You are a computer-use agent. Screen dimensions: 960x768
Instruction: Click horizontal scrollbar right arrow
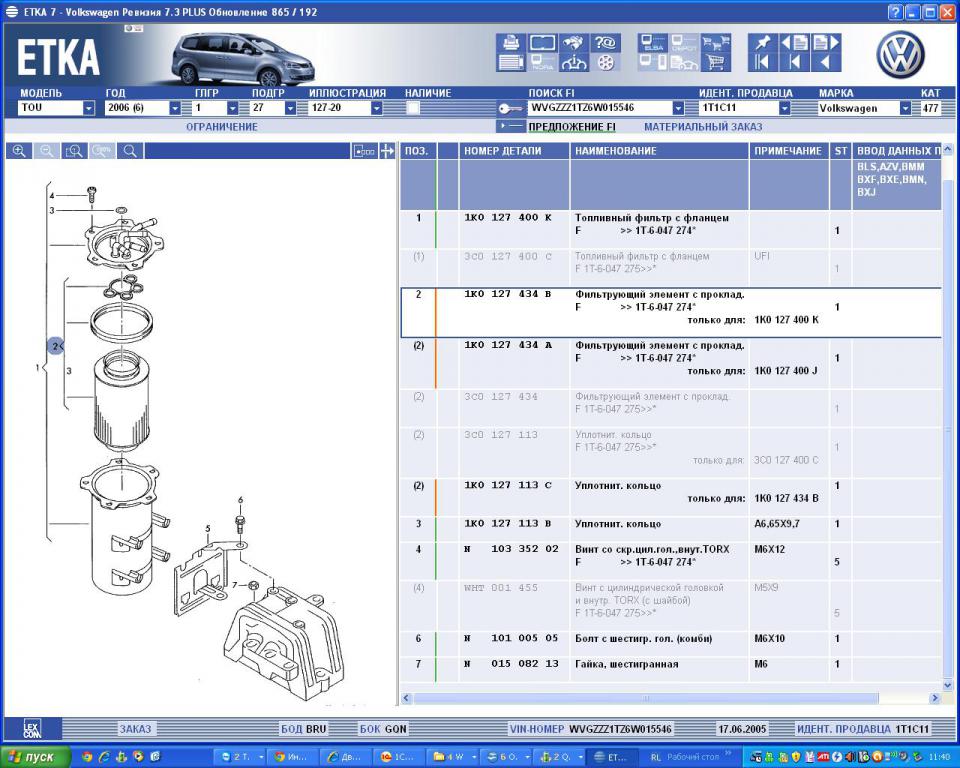tap(934, 698)
